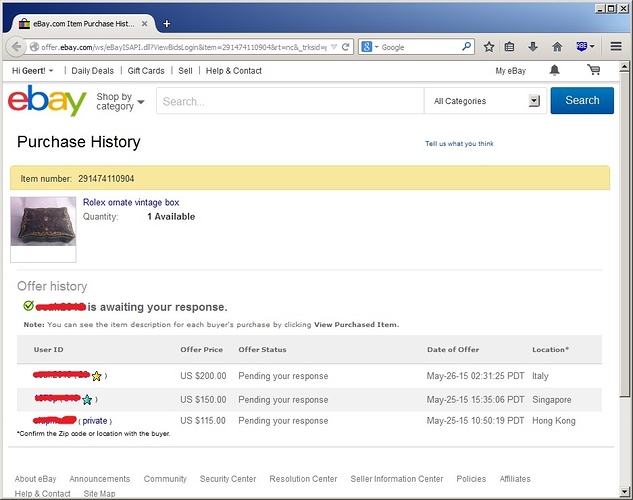633x500 pixels.
Task: Open the bookmarks list icon
Action: pyautogui.click(x=509, y=47)
